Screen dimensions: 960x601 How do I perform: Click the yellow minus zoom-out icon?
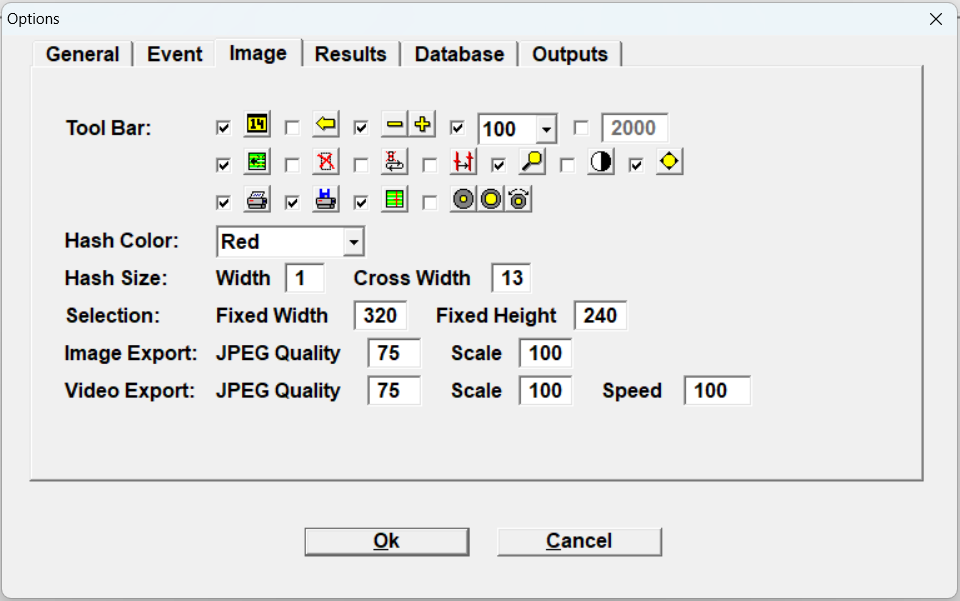pos(394,125)
